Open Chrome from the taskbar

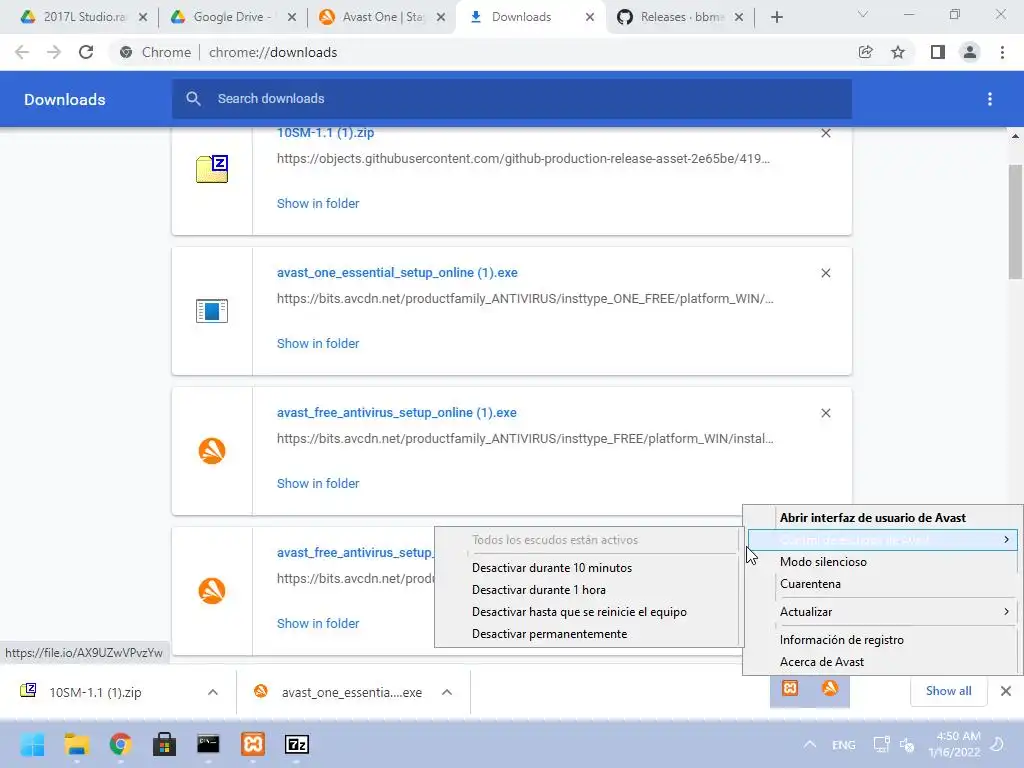coord(120,744)
